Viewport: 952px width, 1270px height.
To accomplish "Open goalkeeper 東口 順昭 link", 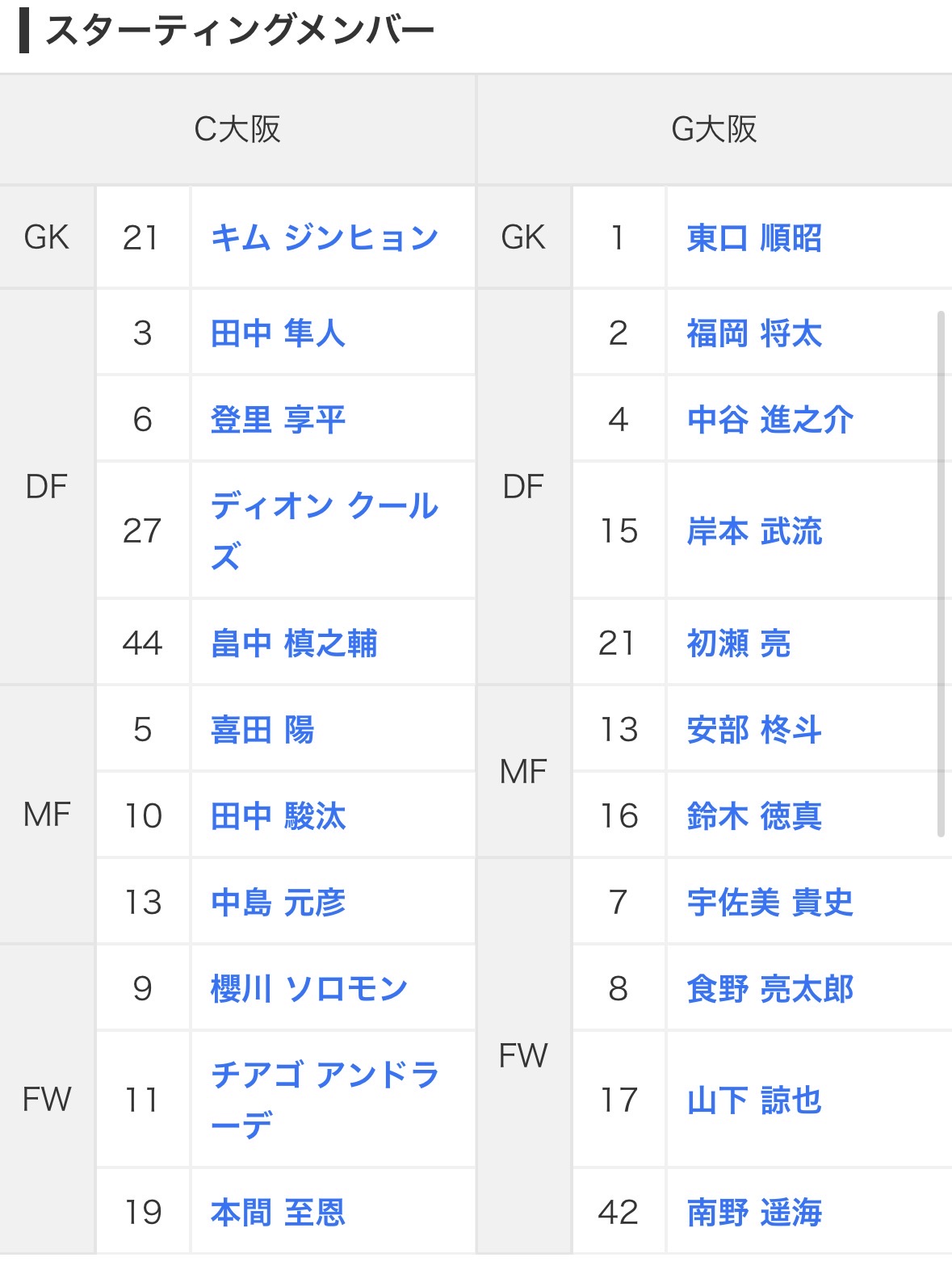I will point(754,238).
